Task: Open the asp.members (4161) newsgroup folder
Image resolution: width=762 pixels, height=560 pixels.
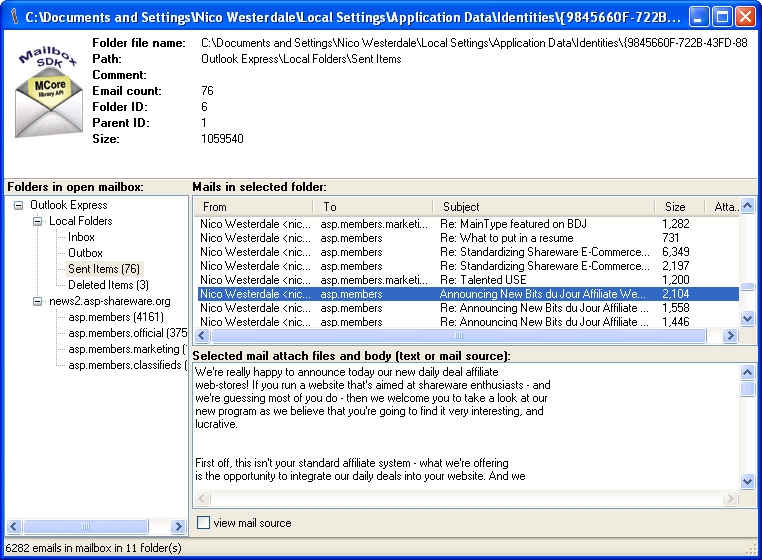Action: (116, 317)
